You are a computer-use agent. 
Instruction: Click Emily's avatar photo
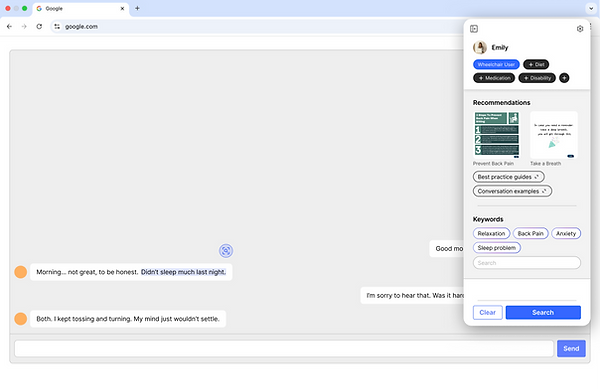480,47
